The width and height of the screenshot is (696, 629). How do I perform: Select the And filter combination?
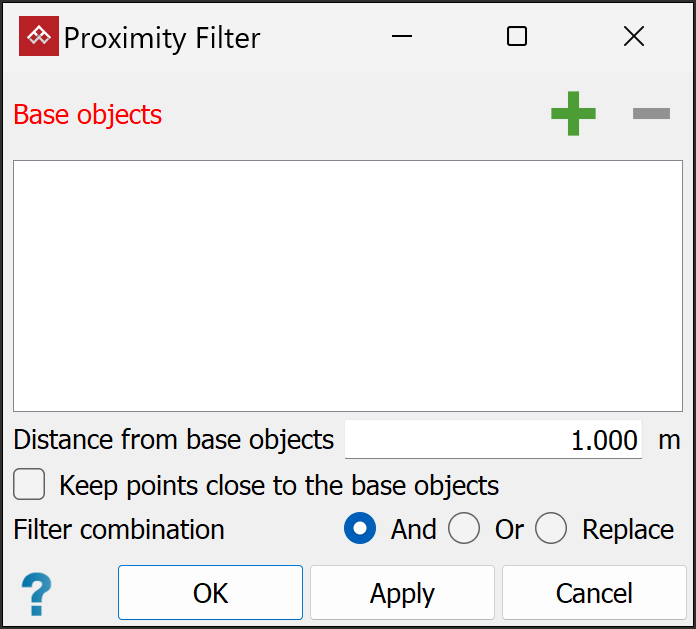(360, 529)
